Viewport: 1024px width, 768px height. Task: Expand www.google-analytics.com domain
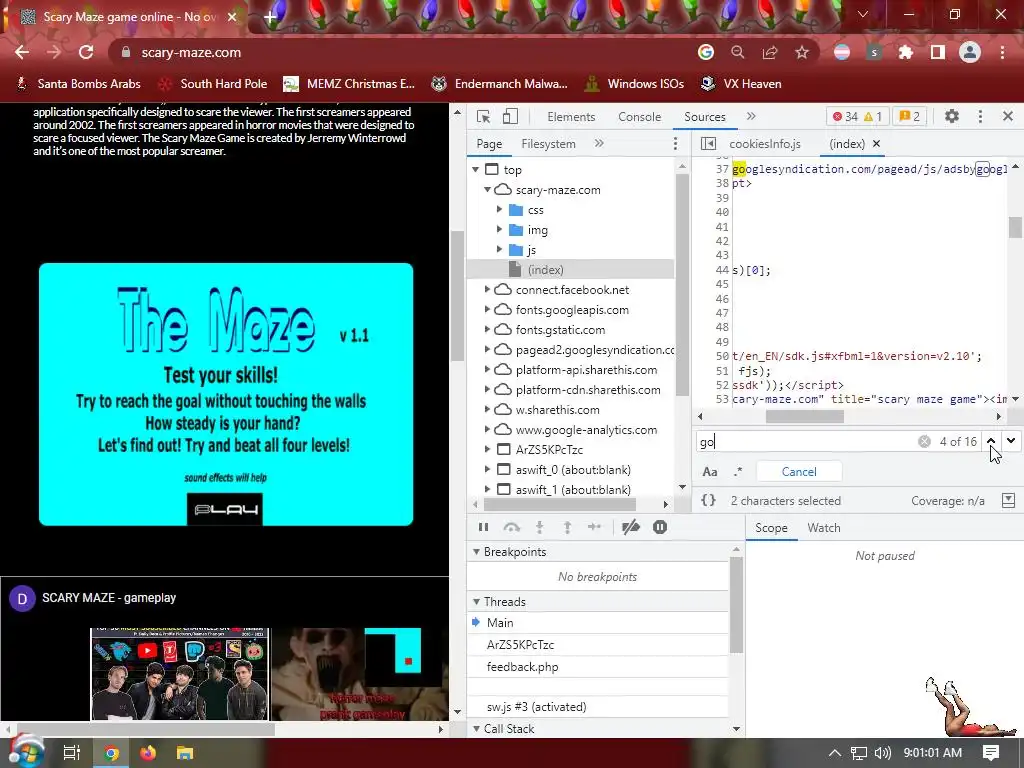[487, 430]
